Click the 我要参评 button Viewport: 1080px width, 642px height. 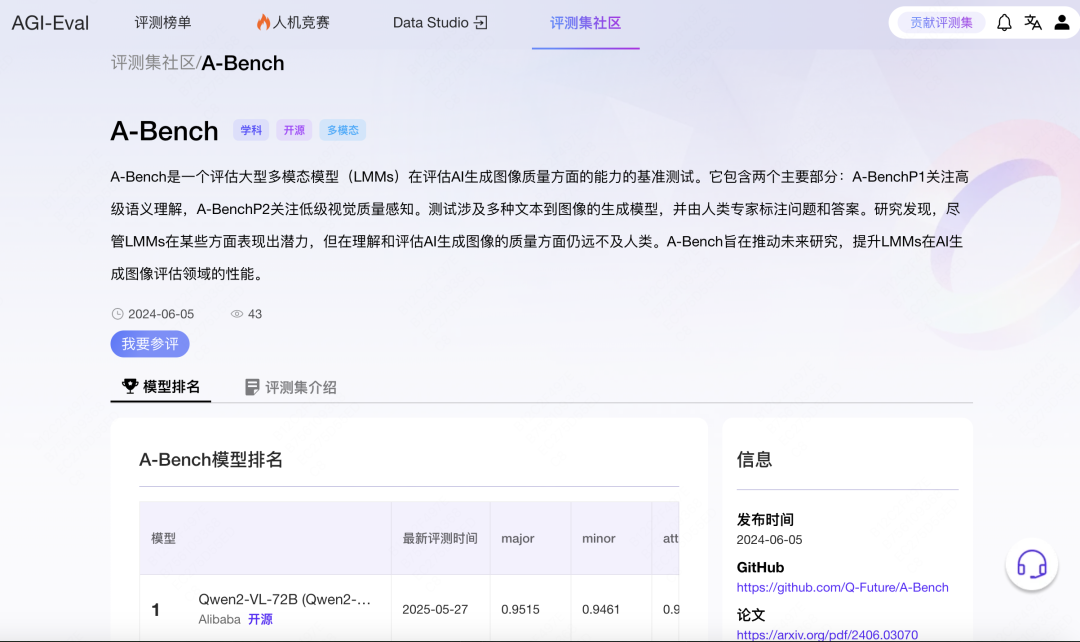tap(149, 344)
